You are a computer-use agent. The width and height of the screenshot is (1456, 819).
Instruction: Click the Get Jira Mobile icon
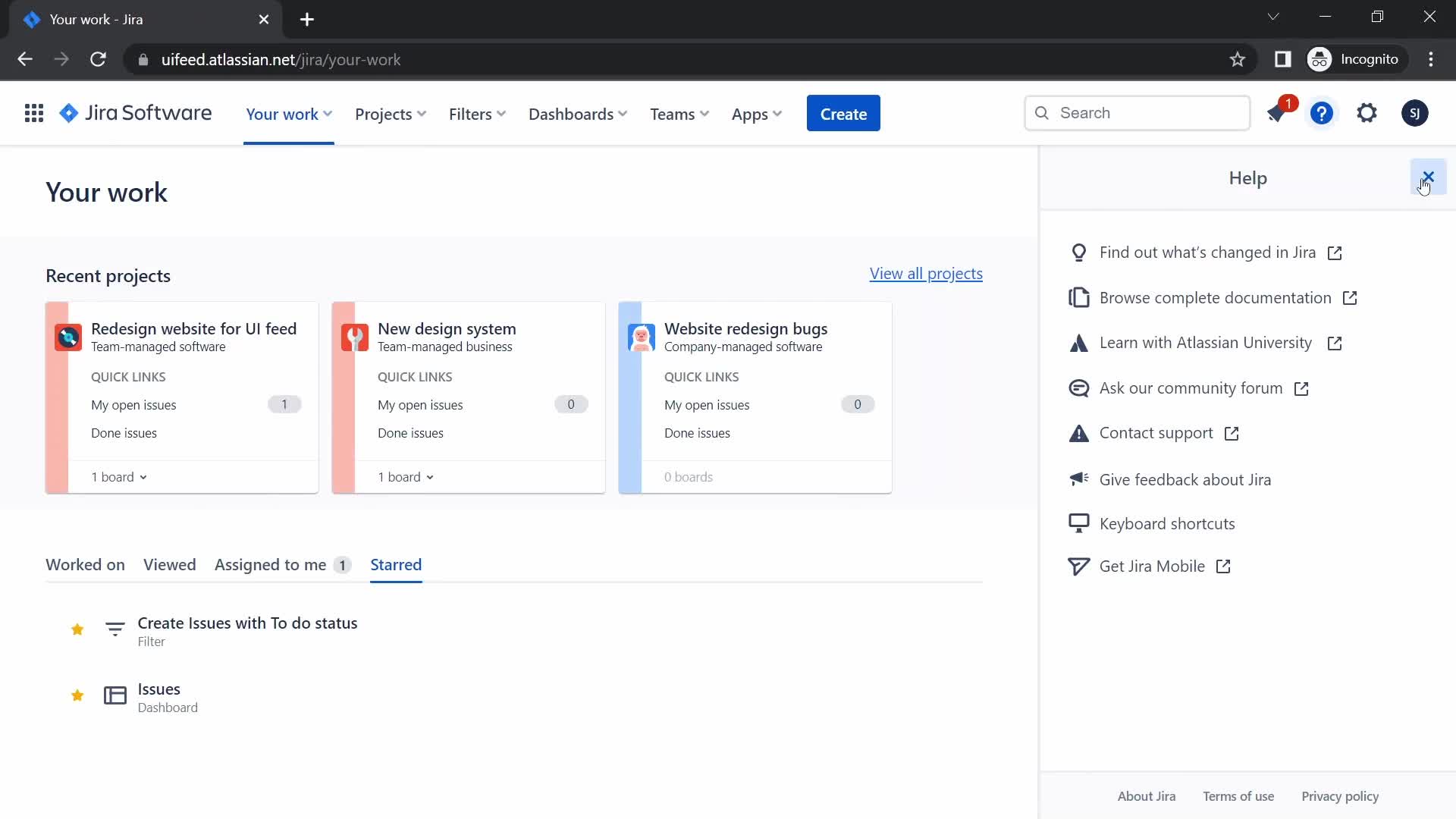tap(1078, 566)
